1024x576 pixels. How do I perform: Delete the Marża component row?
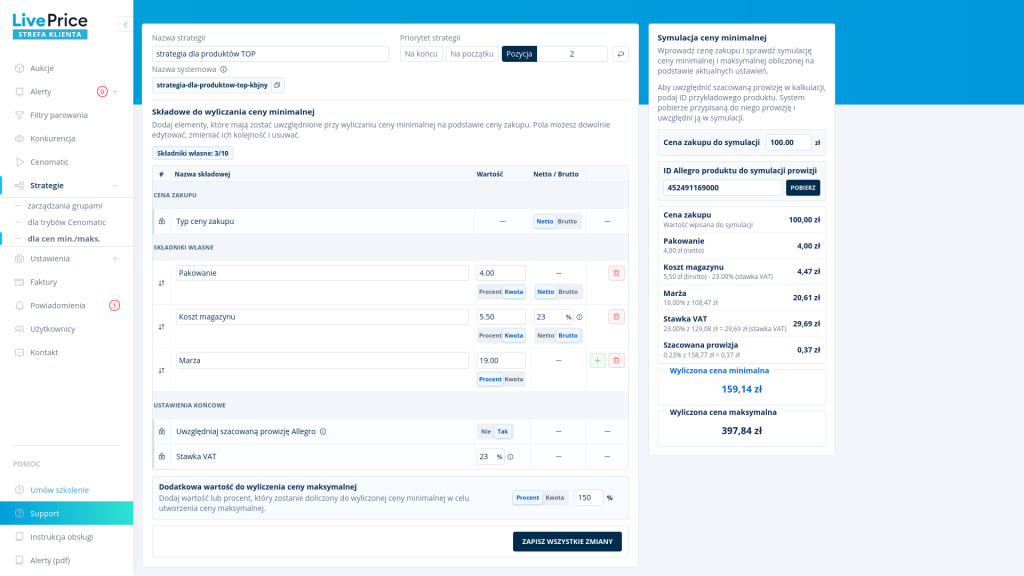pos(616,360)
